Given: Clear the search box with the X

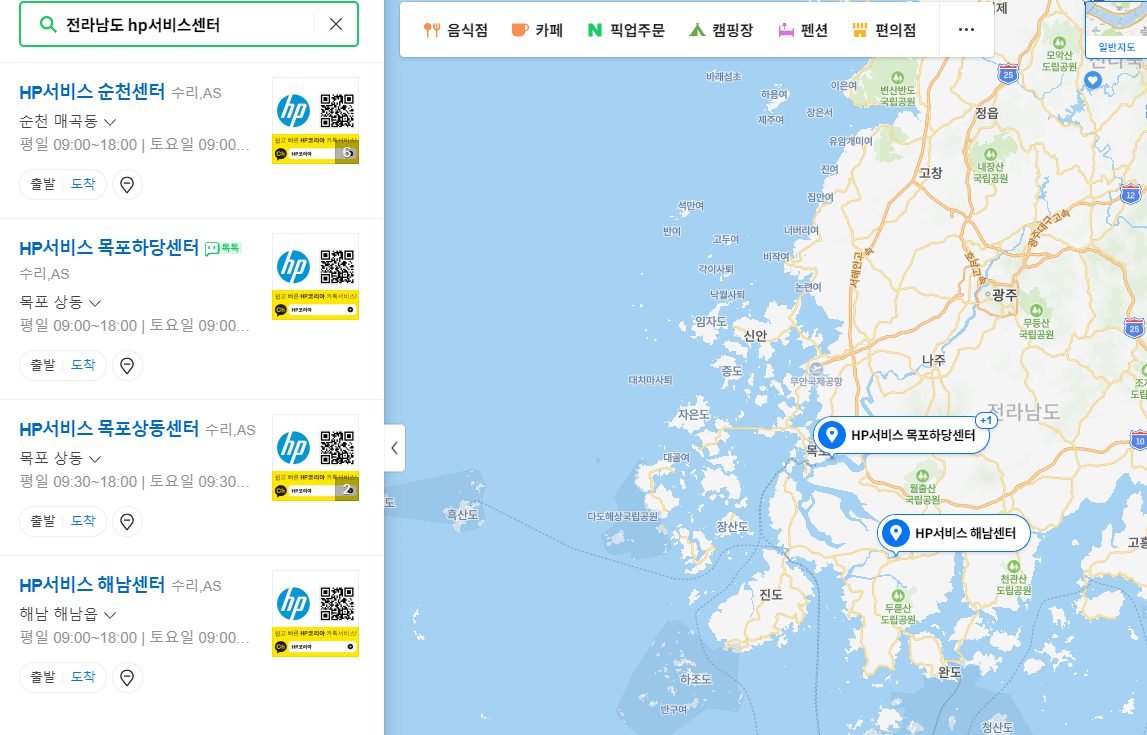Looking at the screenshot, I should 336,24.
